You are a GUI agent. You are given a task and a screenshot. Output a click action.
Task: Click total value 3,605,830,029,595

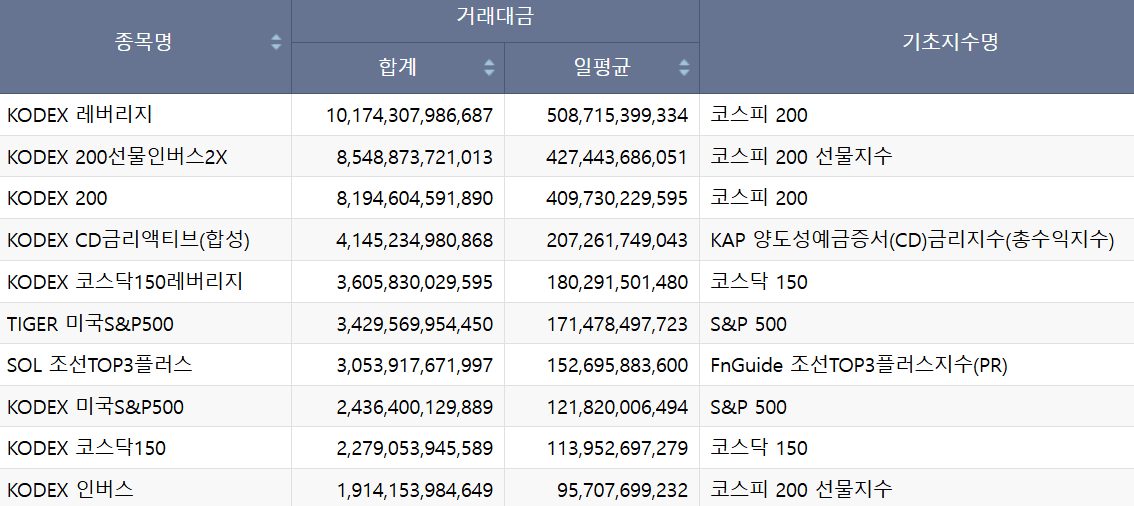tap(415, 282)
